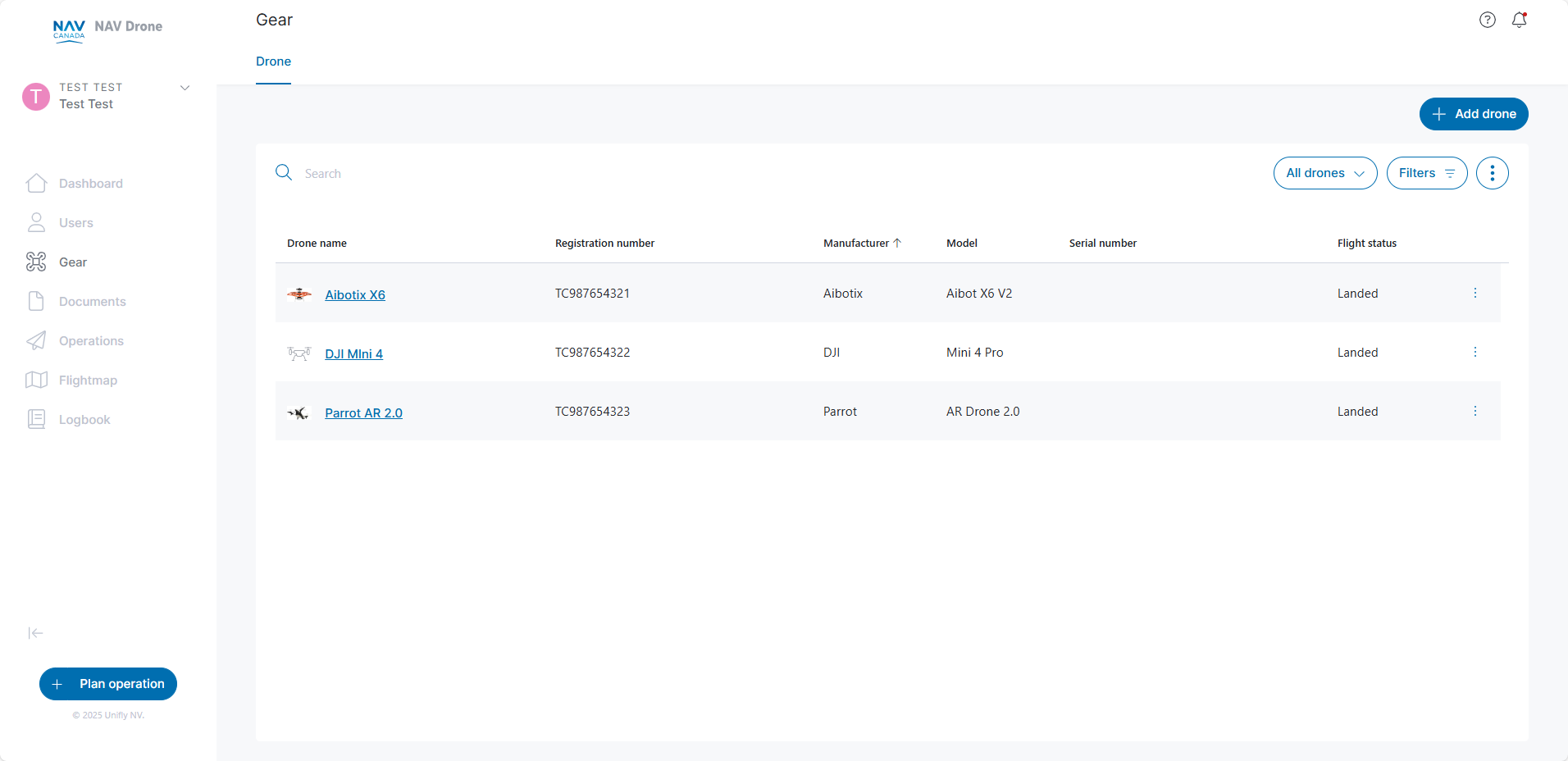This screenshot has width=1568, height=761.
Task: Open the help question mark icon
Action: click(1487, 20)
